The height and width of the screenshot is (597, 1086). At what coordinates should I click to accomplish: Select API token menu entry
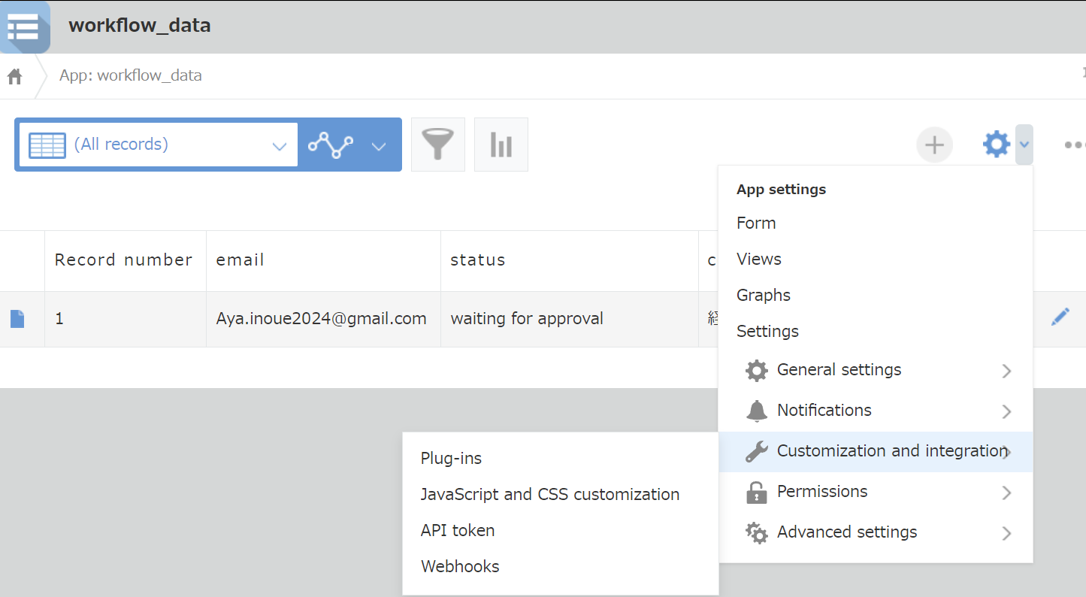pos(457,530)
